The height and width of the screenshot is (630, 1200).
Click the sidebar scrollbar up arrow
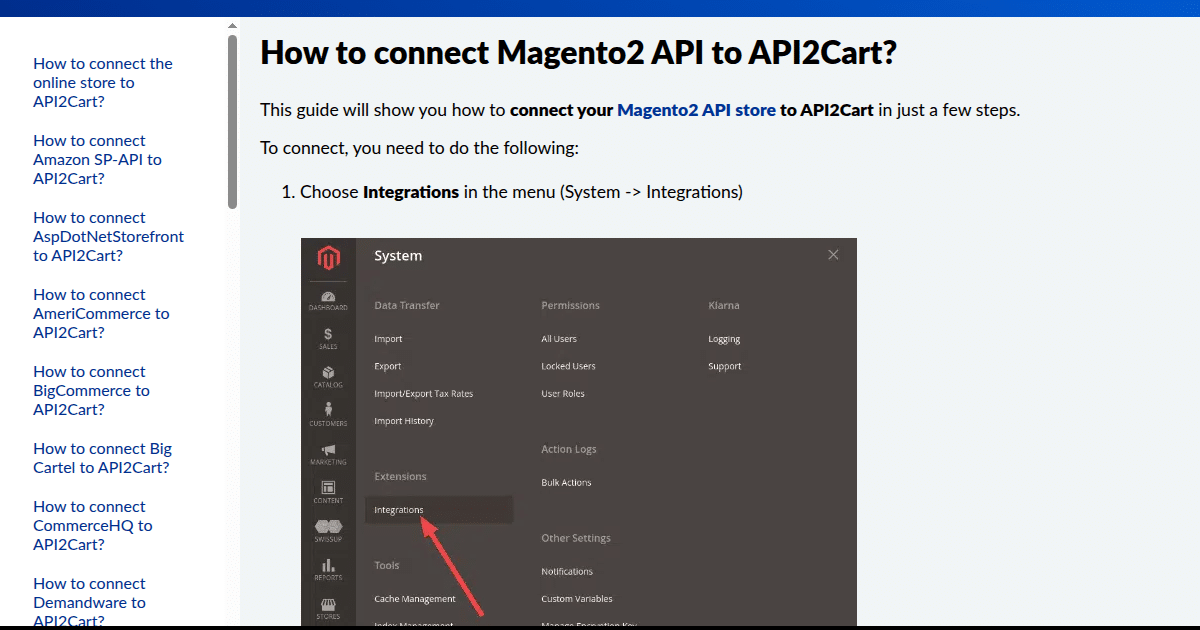232,26
